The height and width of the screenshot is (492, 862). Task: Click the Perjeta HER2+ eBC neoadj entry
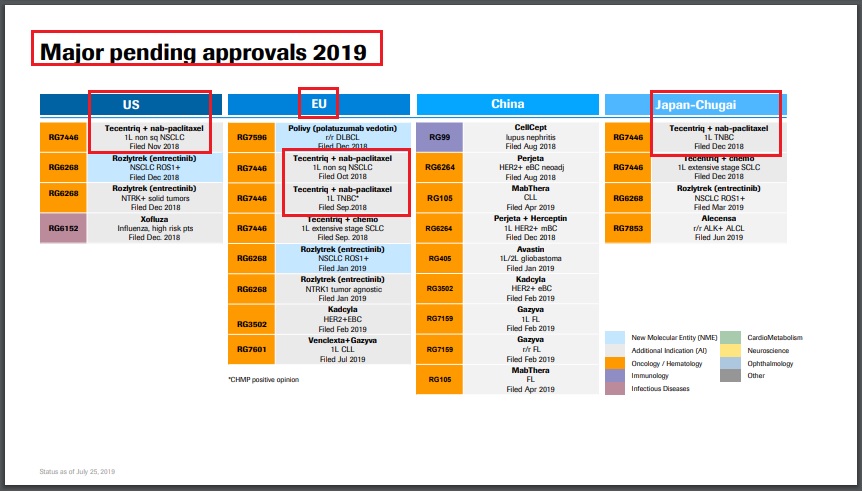(531, 168)
